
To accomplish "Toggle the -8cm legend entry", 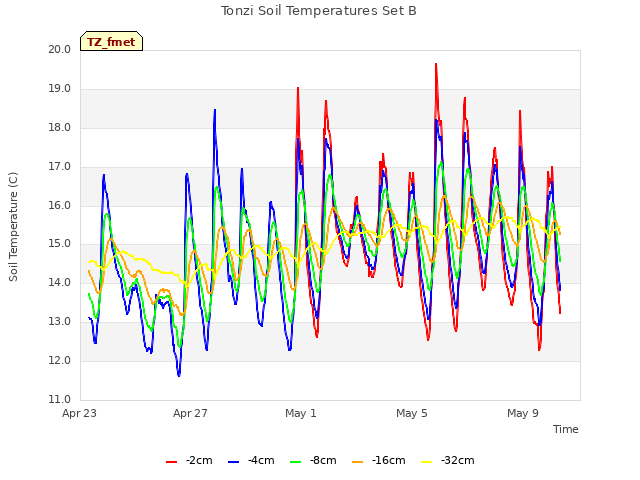I will 313,461.
